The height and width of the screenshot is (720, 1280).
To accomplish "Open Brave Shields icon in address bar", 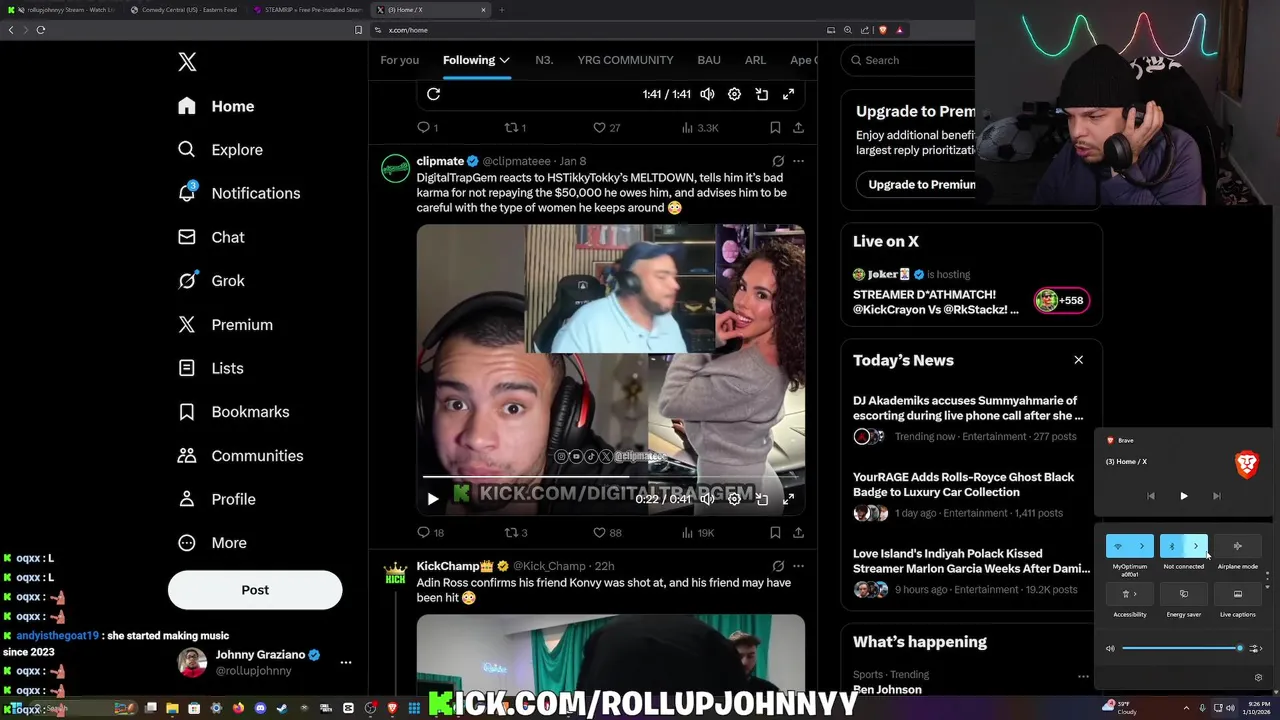I will (882, 30).
